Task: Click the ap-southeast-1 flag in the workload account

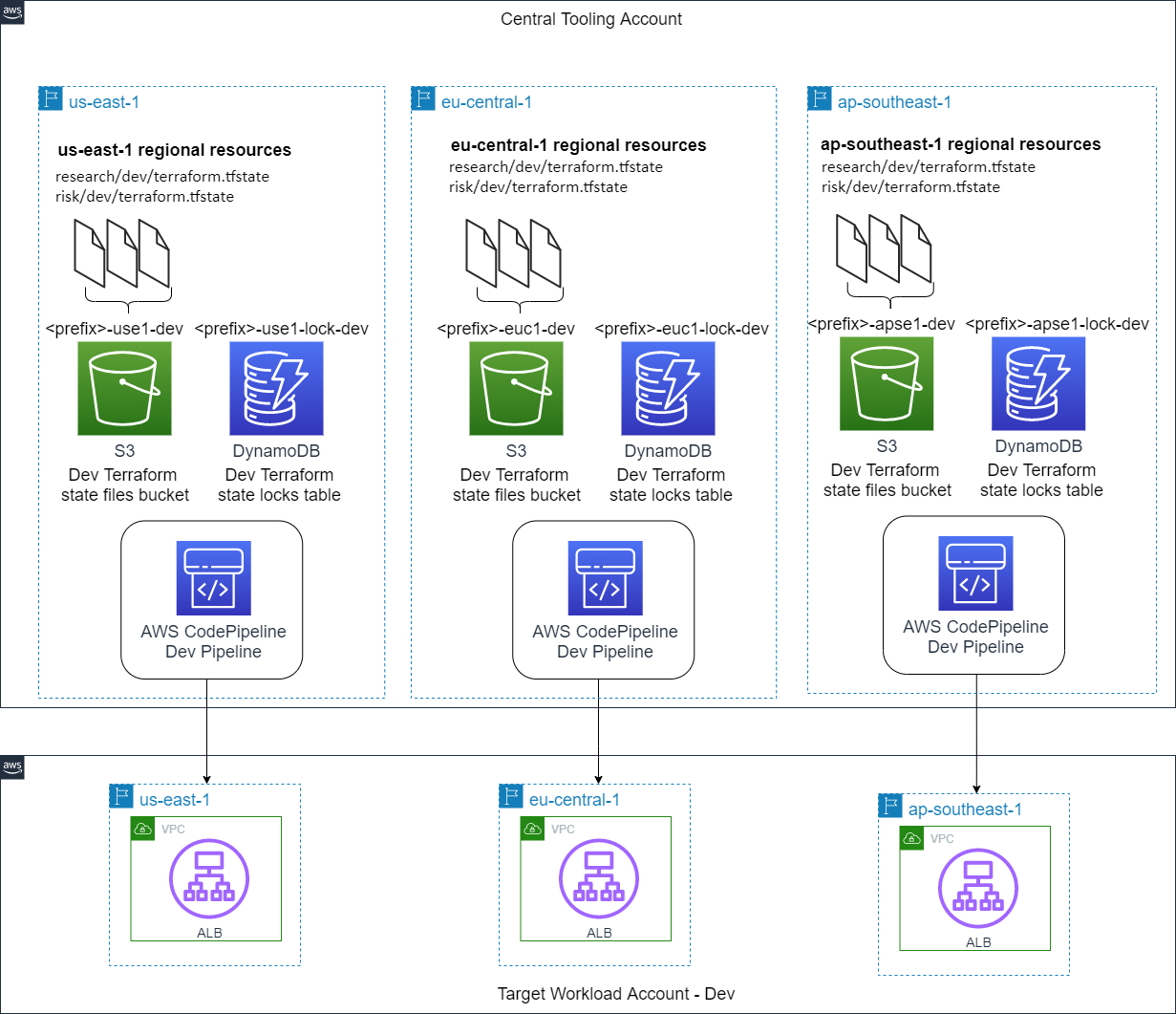Action: pos(889,806)
